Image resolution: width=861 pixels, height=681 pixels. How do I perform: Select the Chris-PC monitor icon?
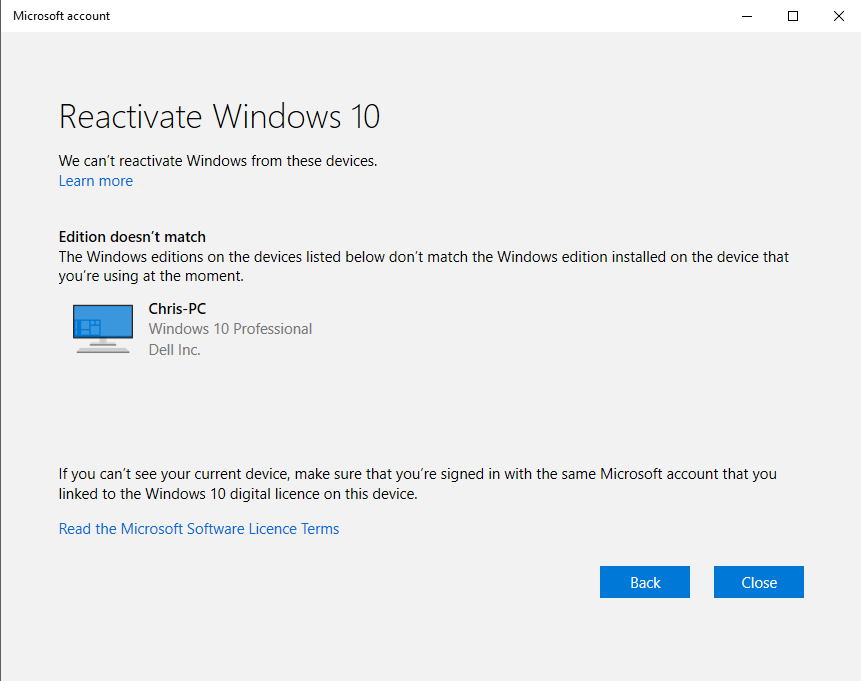click(x=103, y=328)
